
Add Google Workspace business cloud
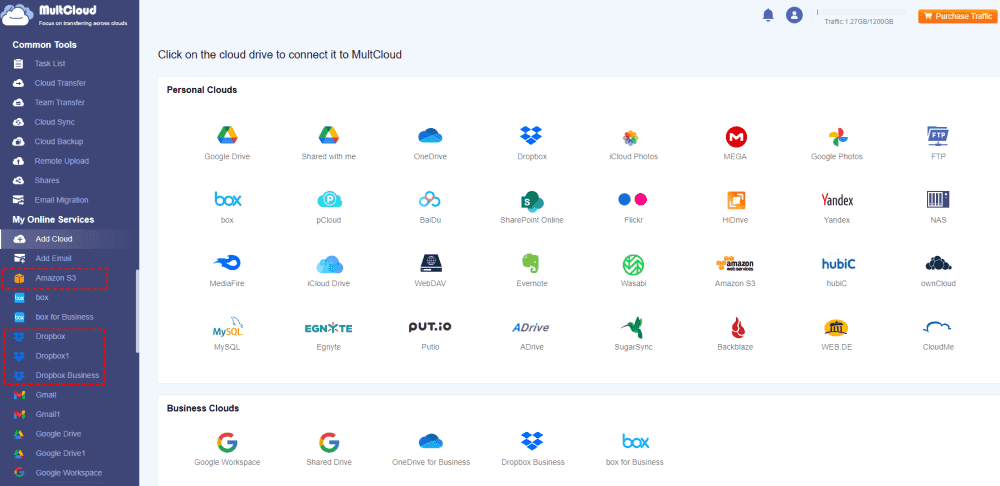tap(227, 448)
